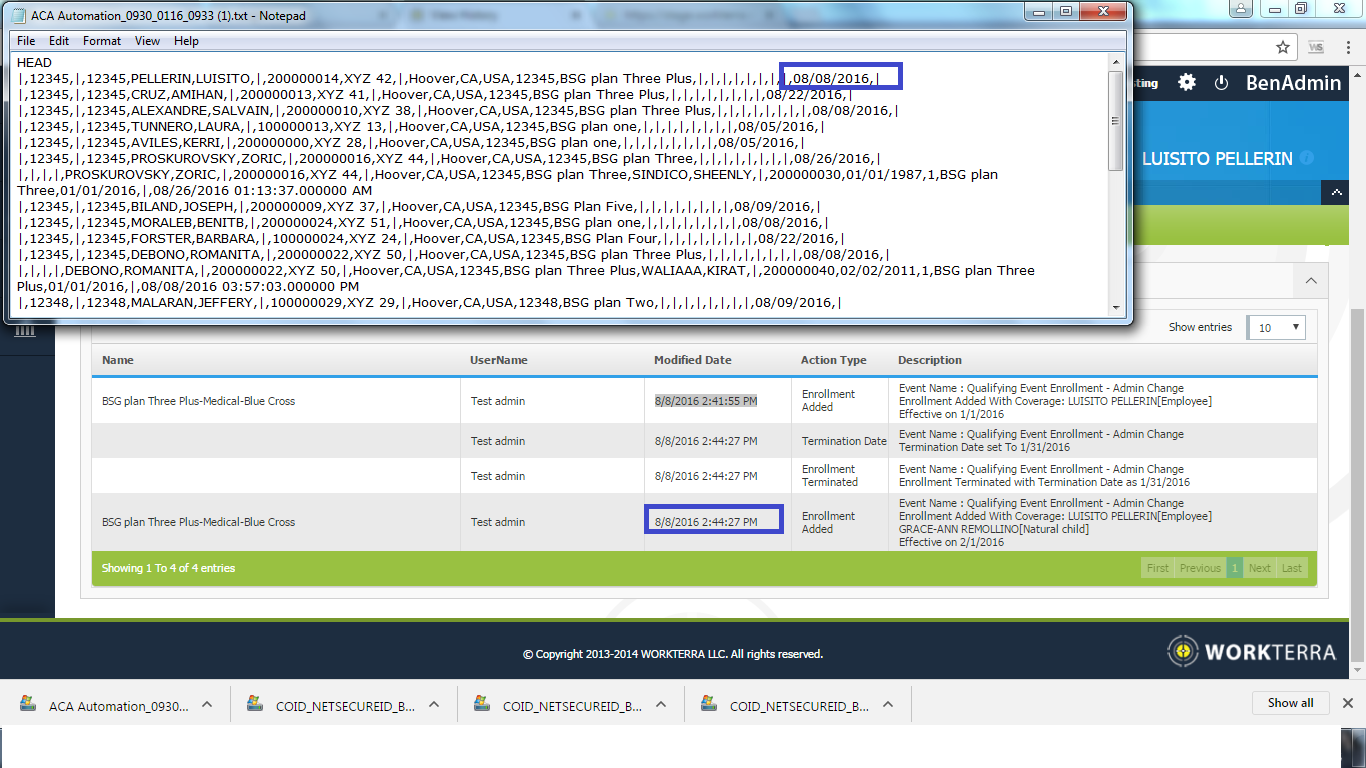This screenshot has height=768, width=1366.
Task: Click the Chrome user profile icon
Action: [x=1240, y=9]
